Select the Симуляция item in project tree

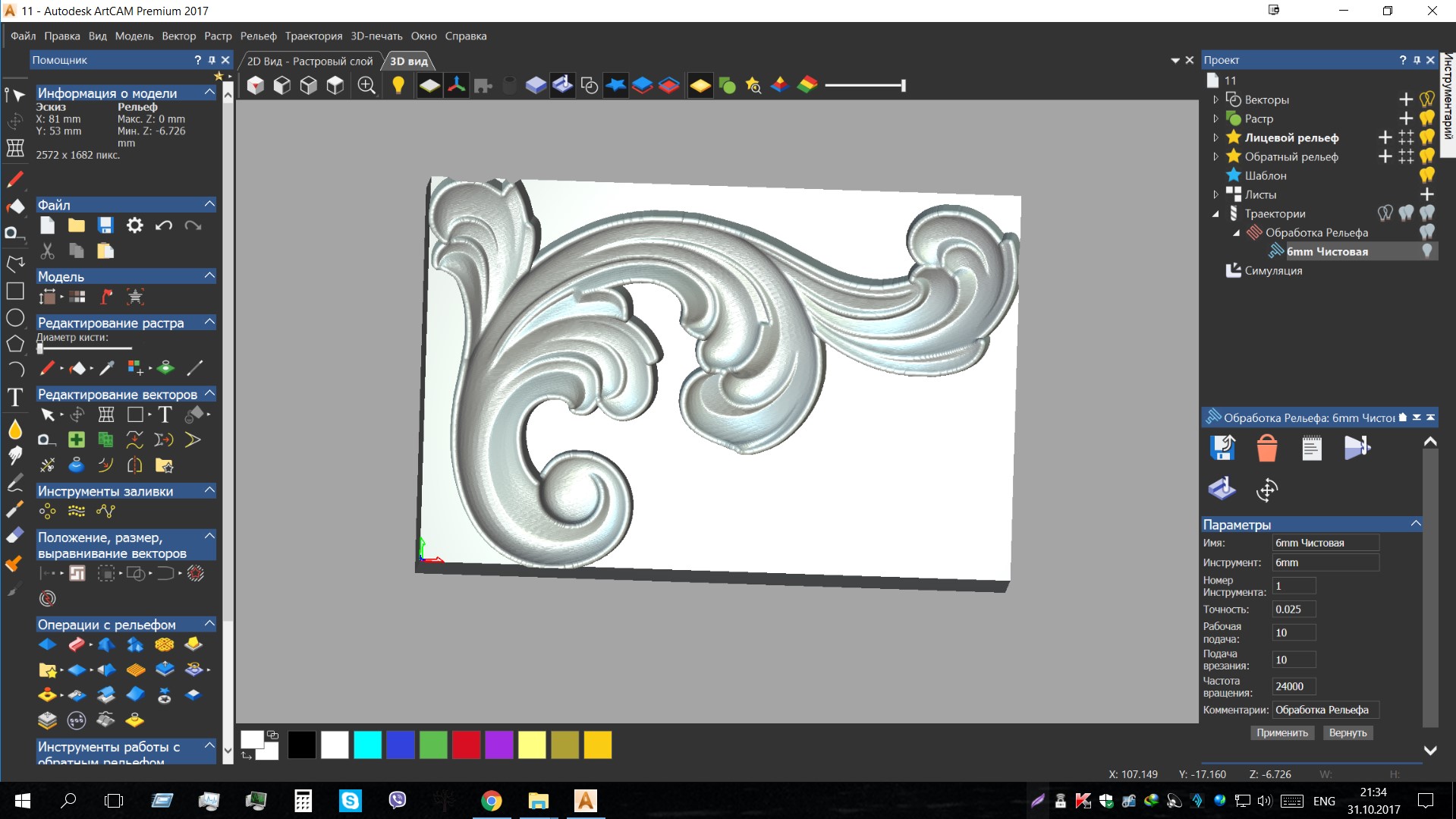pyautogui.click(x=1273, y=270)
